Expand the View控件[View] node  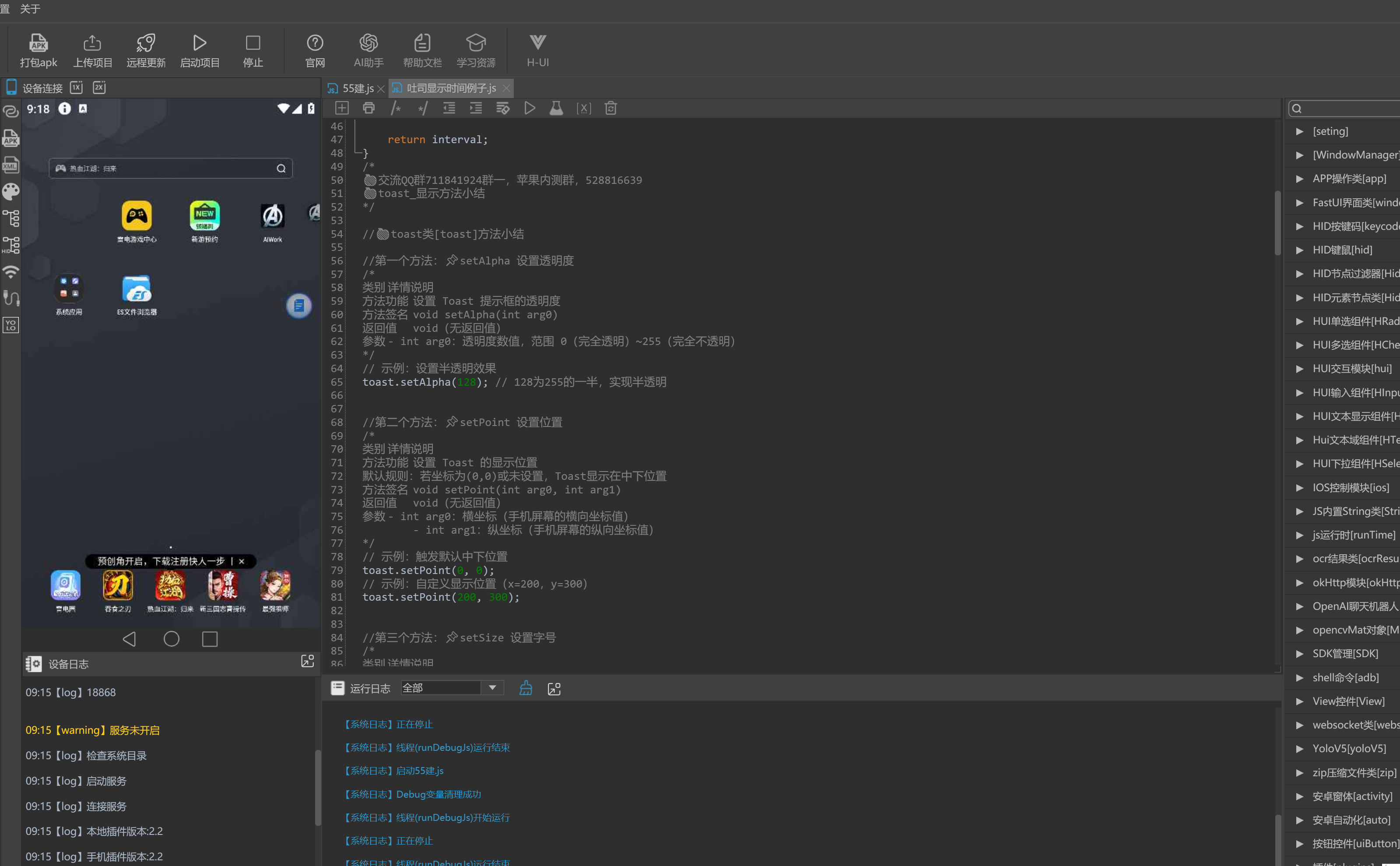coord(1300,701)
